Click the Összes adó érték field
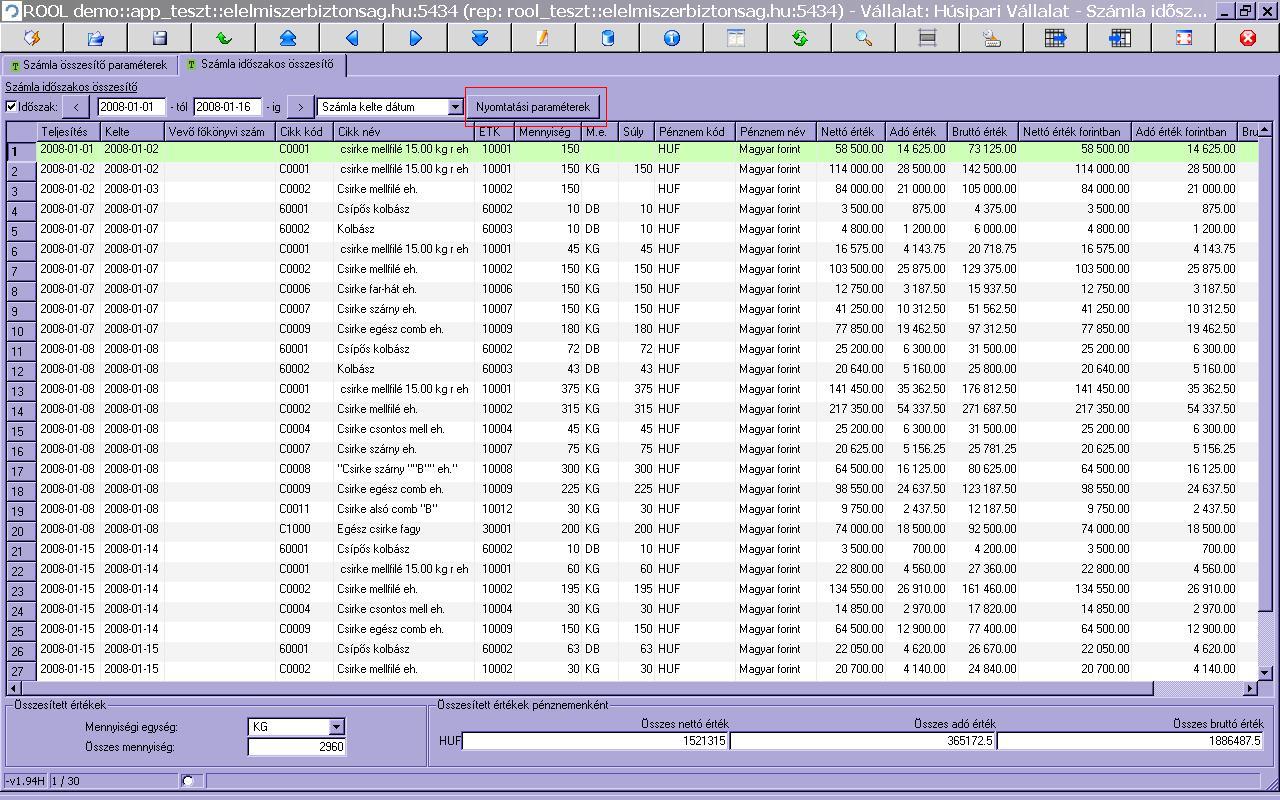This screenshot has width=1280, height=800. point(862,741)
